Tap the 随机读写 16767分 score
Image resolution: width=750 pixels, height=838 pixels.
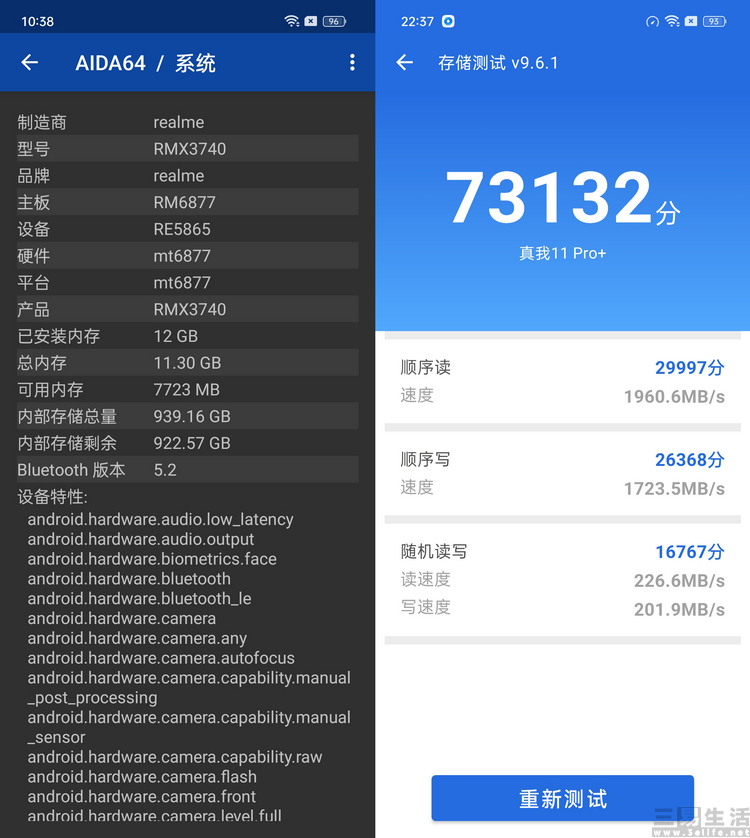tap(690, 552)
